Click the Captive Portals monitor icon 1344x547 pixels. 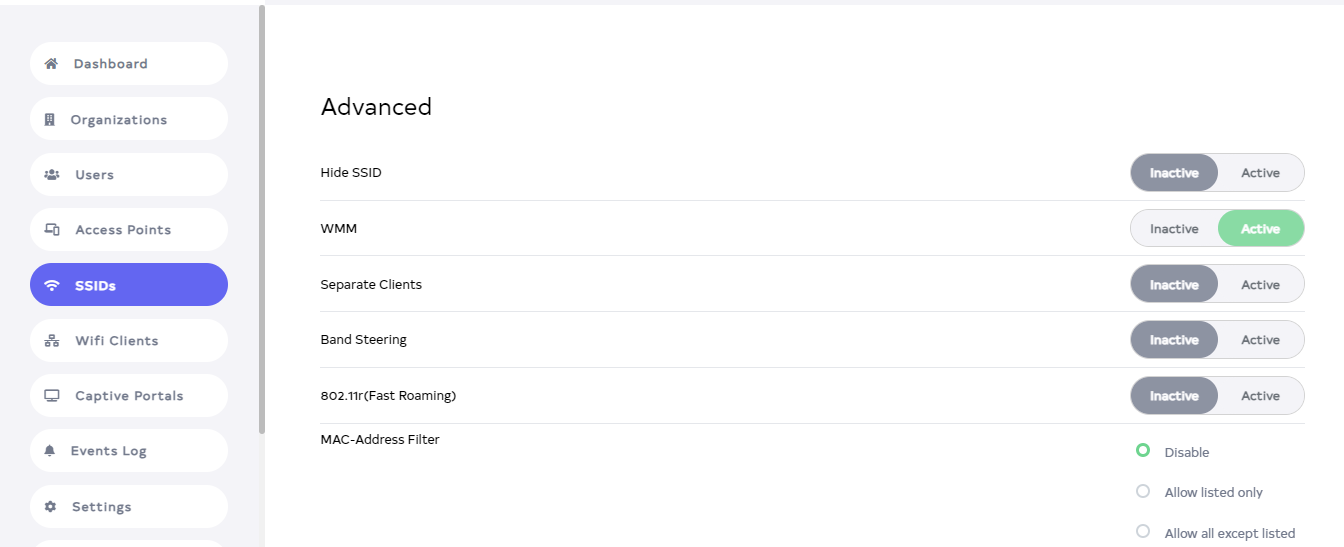click(x=52, y=396)
